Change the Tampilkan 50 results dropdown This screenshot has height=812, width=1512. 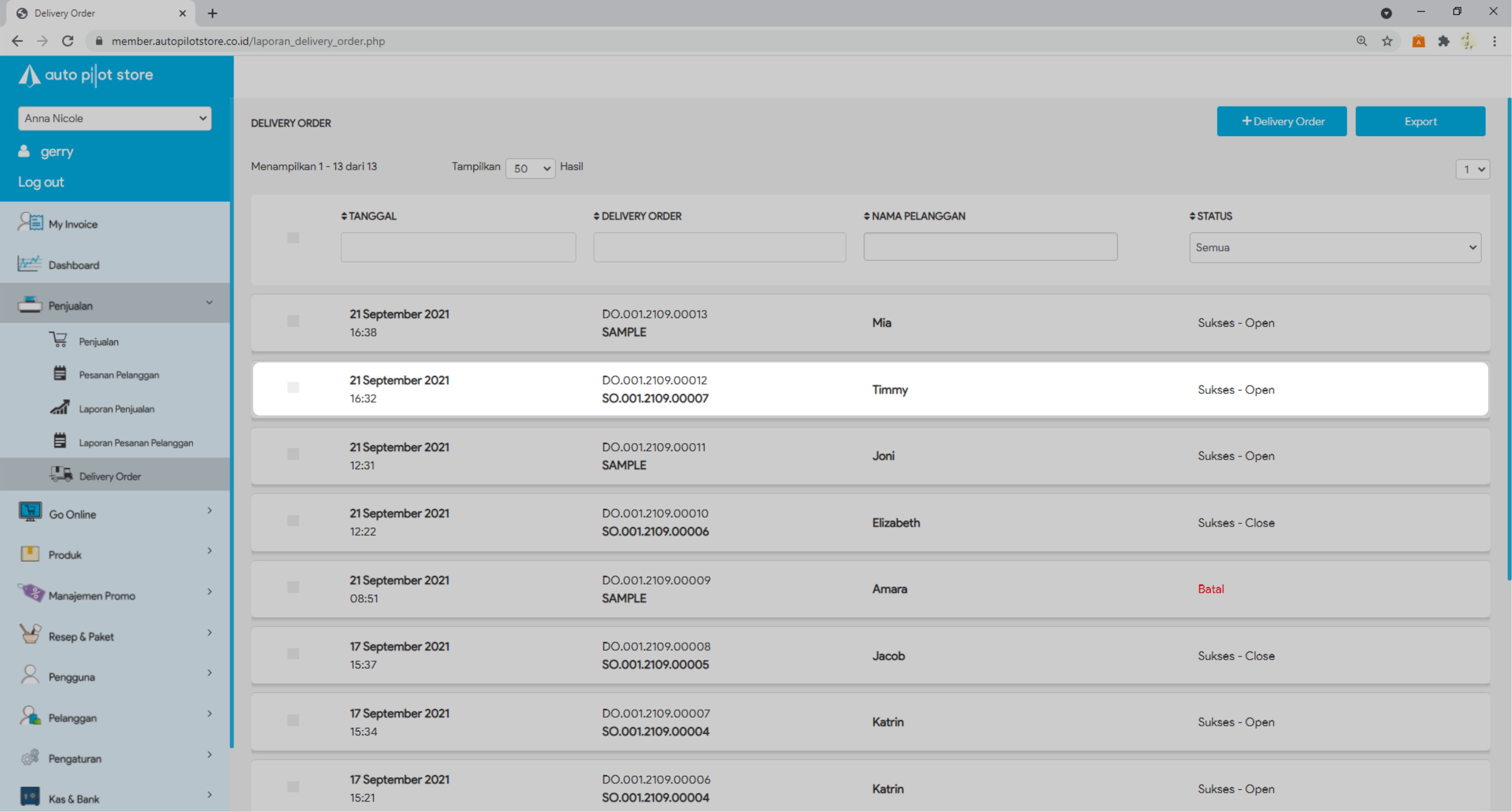[x=530, y=169]
